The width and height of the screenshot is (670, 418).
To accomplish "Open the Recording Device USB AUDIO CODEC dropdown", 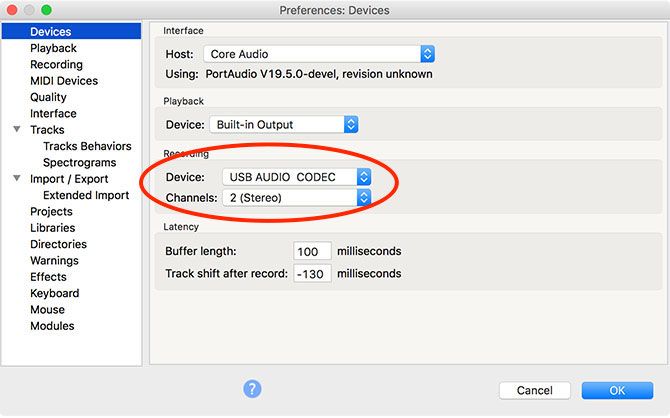I will coord(296,177).
